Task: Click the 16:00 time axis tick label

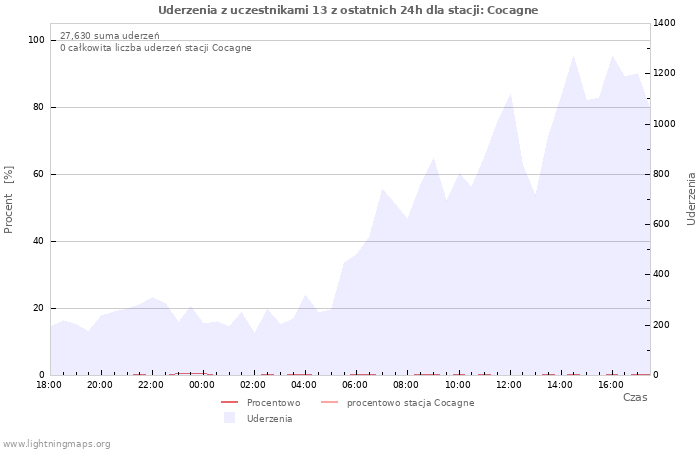Action: tap(610, 384)
